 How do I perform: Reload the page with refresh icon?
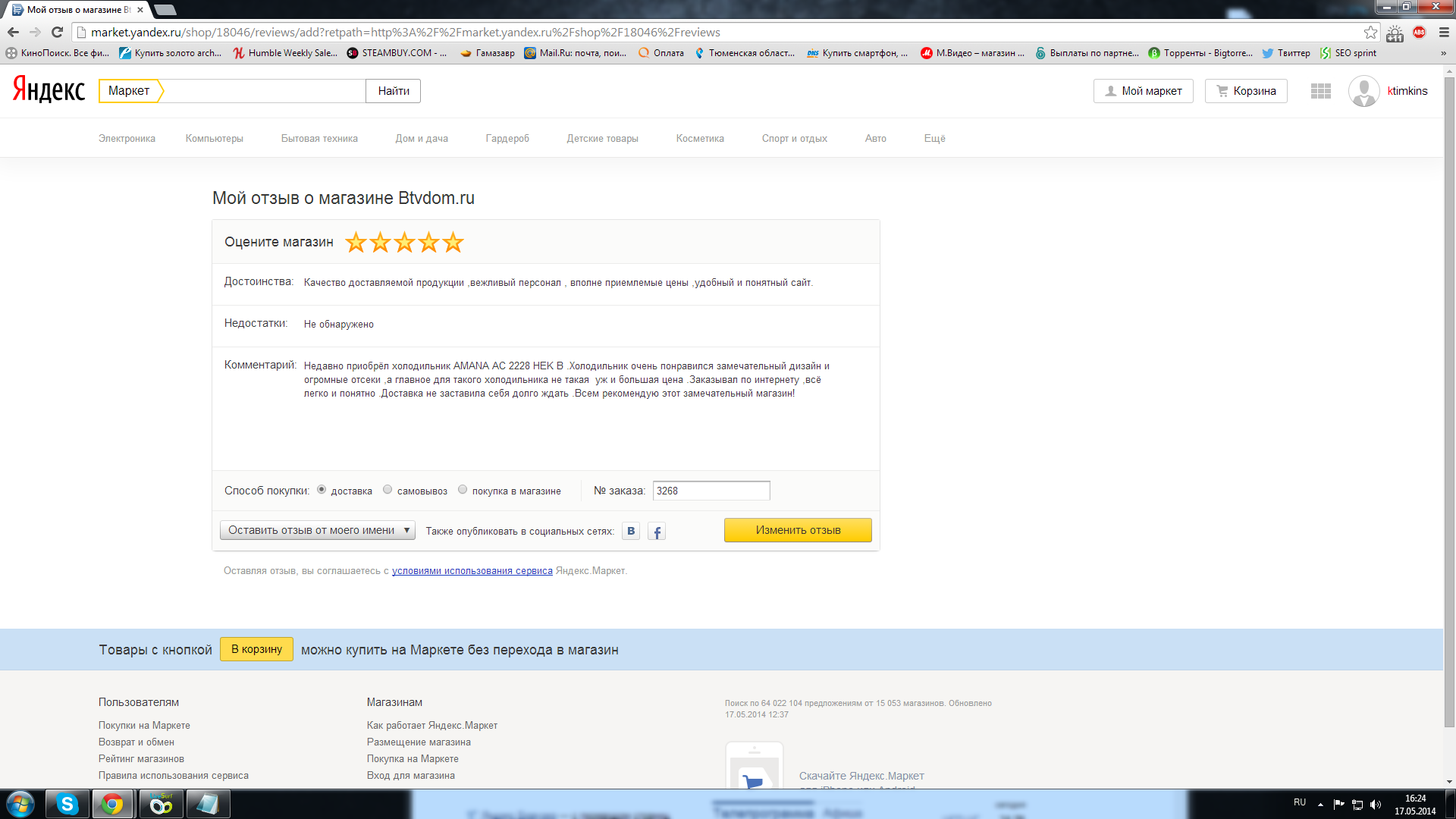tap(57, 32)
